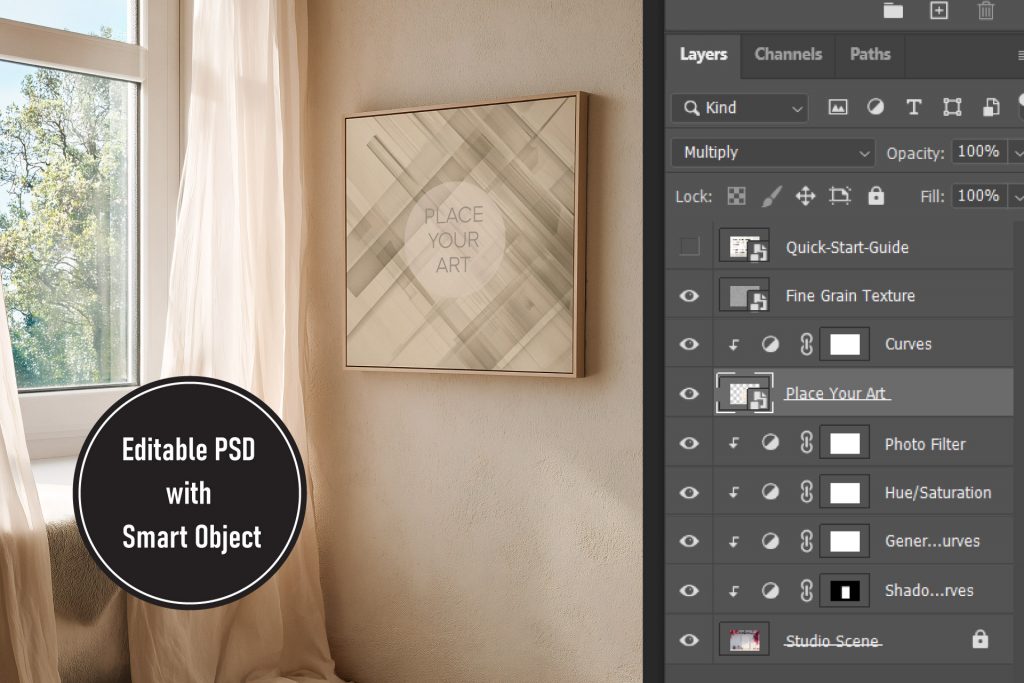This screenshot has width=1024, height=683.
Task: Create a new layer with plus icon
Action: point(939,10)
